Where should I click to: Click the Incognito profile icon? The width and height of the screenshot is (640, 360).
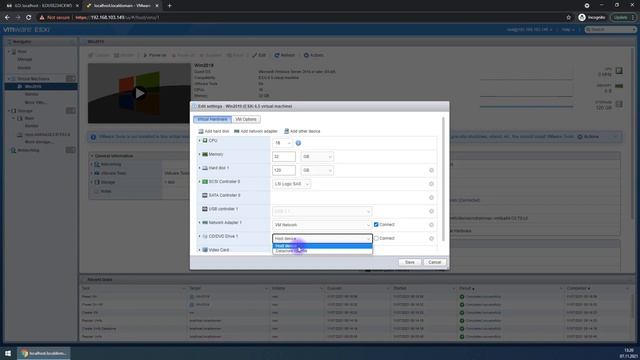click(582, 18)
